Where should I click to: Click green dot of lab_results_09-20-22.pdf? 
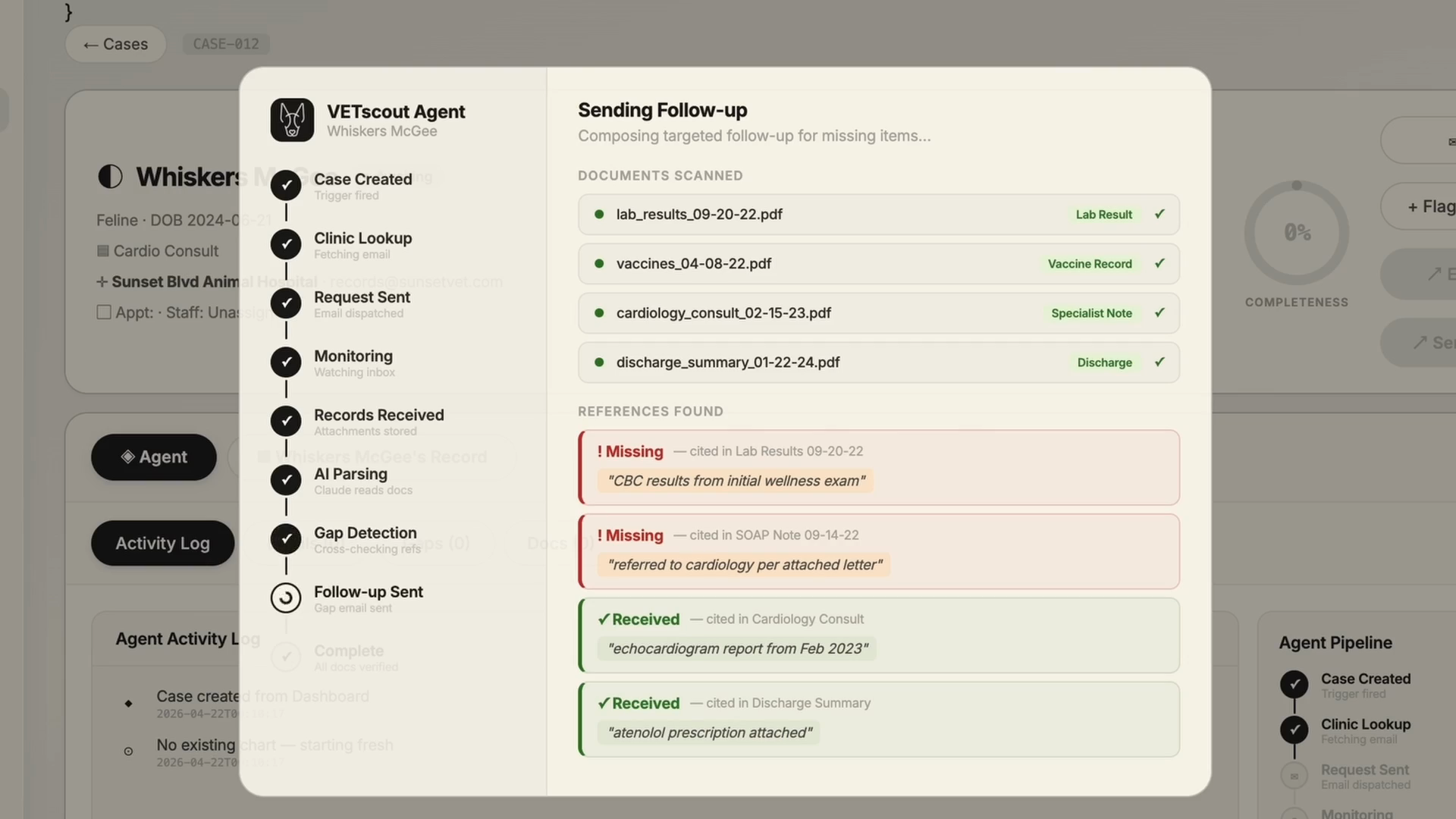coord(599,215)
